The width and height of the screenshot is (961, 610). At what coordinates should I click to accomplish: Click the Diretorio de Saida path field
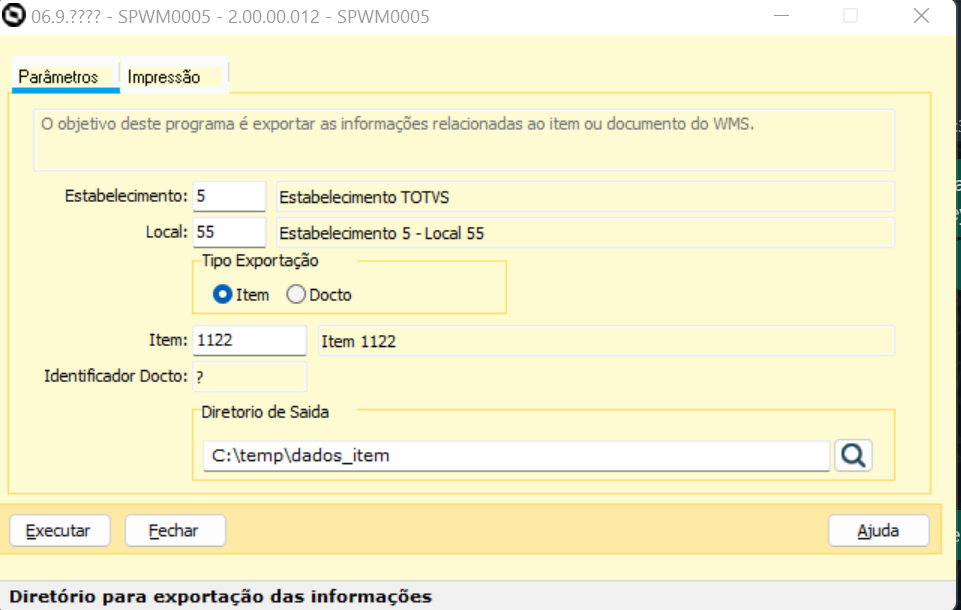pyautogui.click(x=517, y=456)
